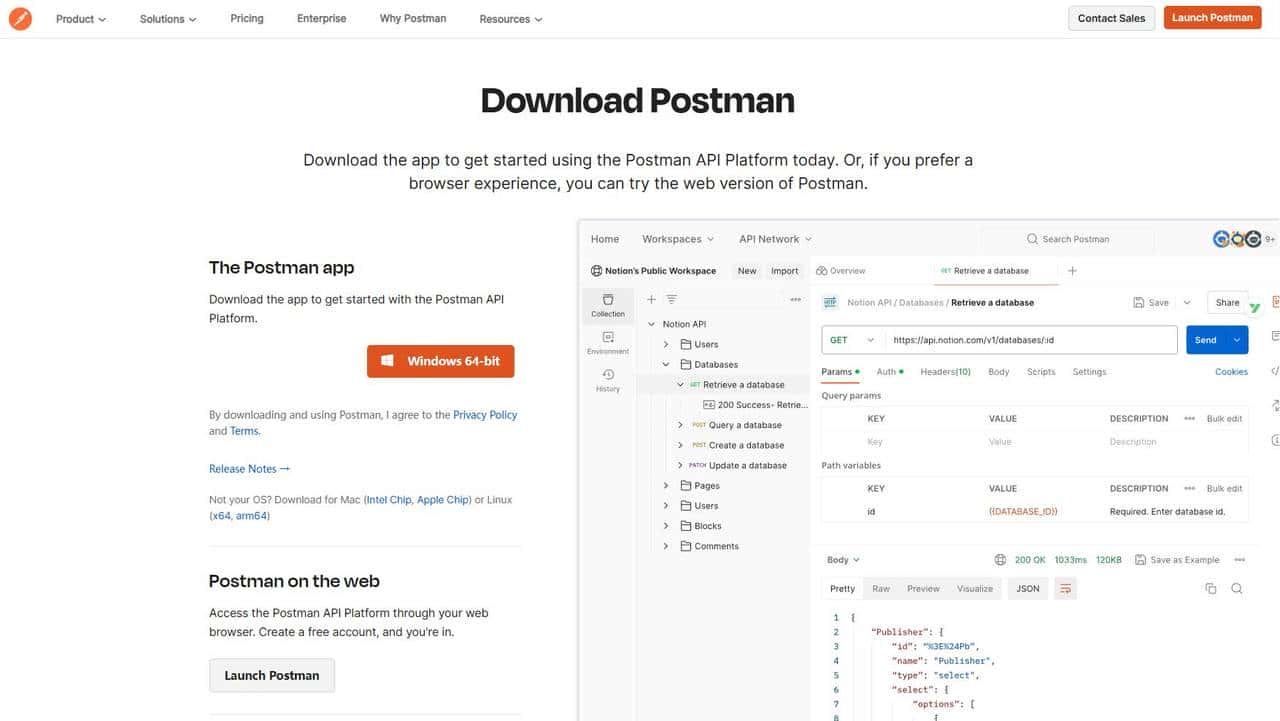
Task: Select the Raw response tab
Action: pyautogui.click(x=880, y=589)
